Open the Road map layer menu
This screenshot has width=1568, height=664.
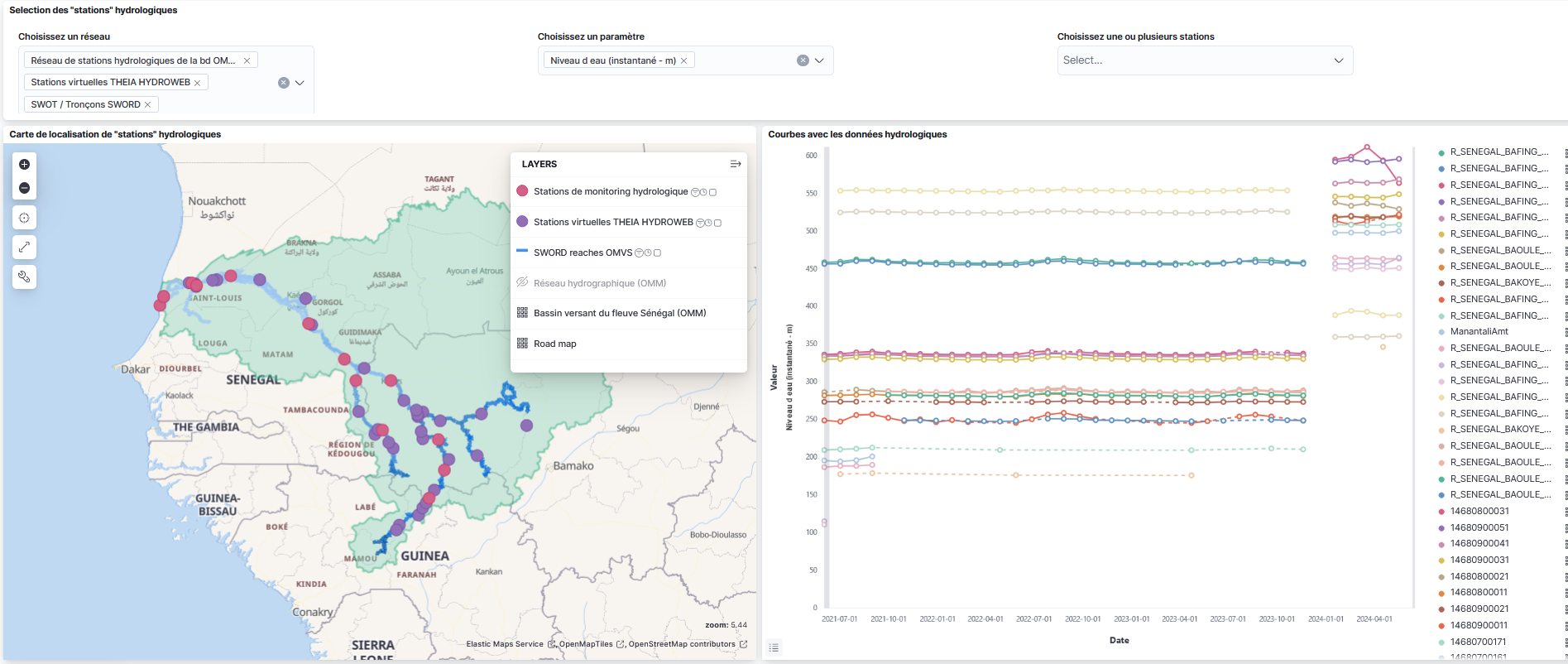click(554, 344)
